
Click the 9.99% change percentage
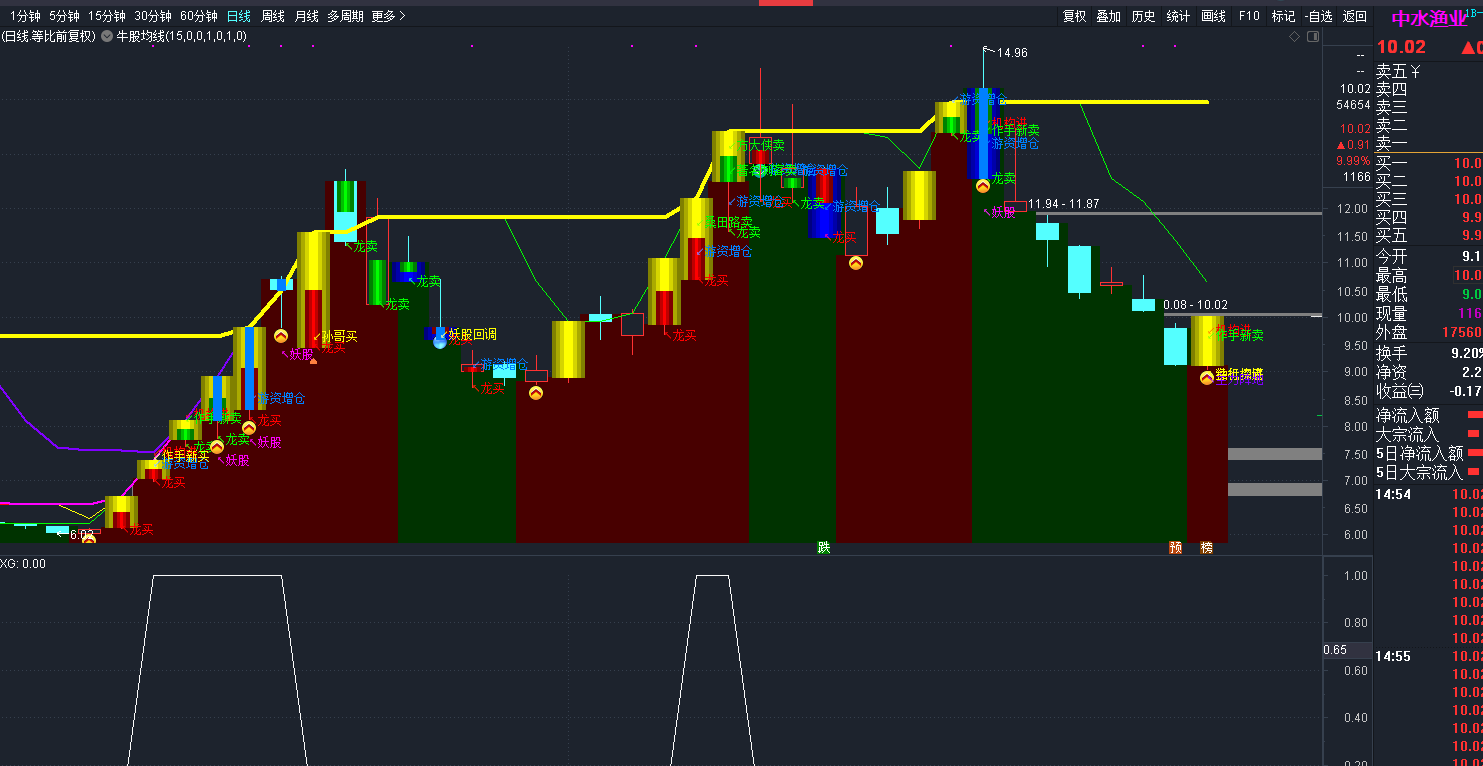tap(1353, 161)
